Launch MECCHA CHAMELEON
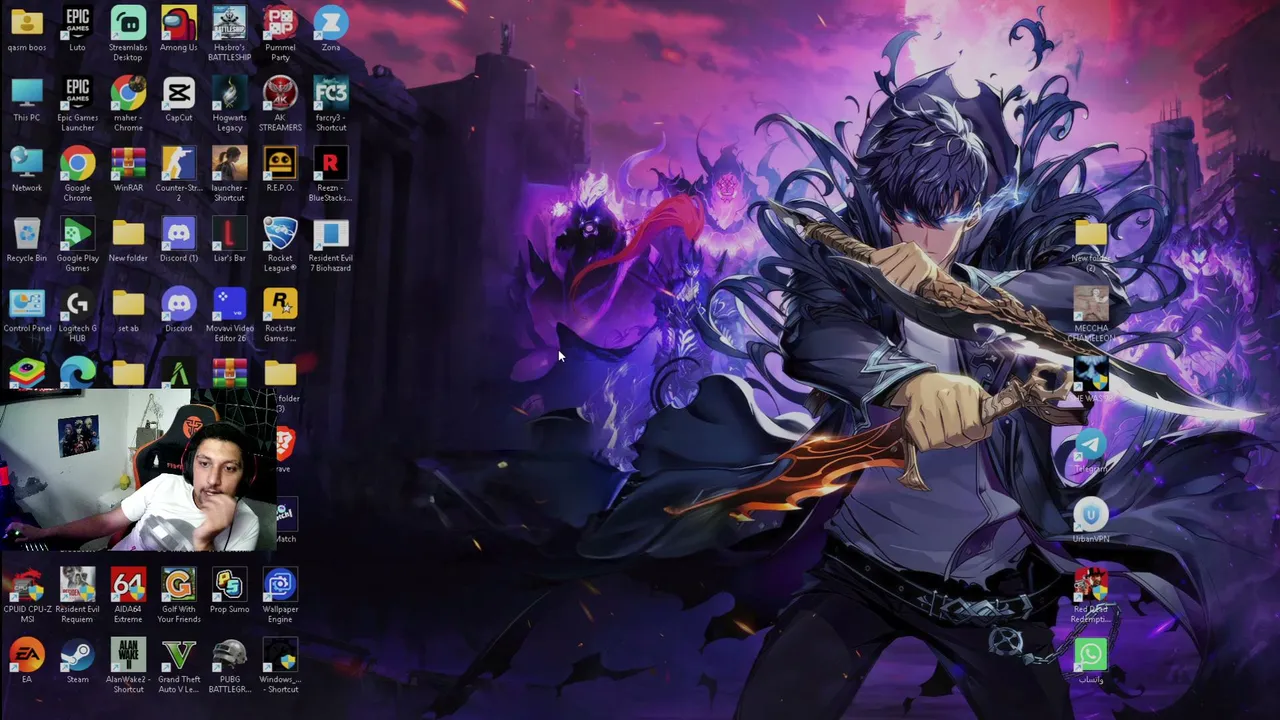The width and height of the screenshot is (1280, 720). point(1091,315)
